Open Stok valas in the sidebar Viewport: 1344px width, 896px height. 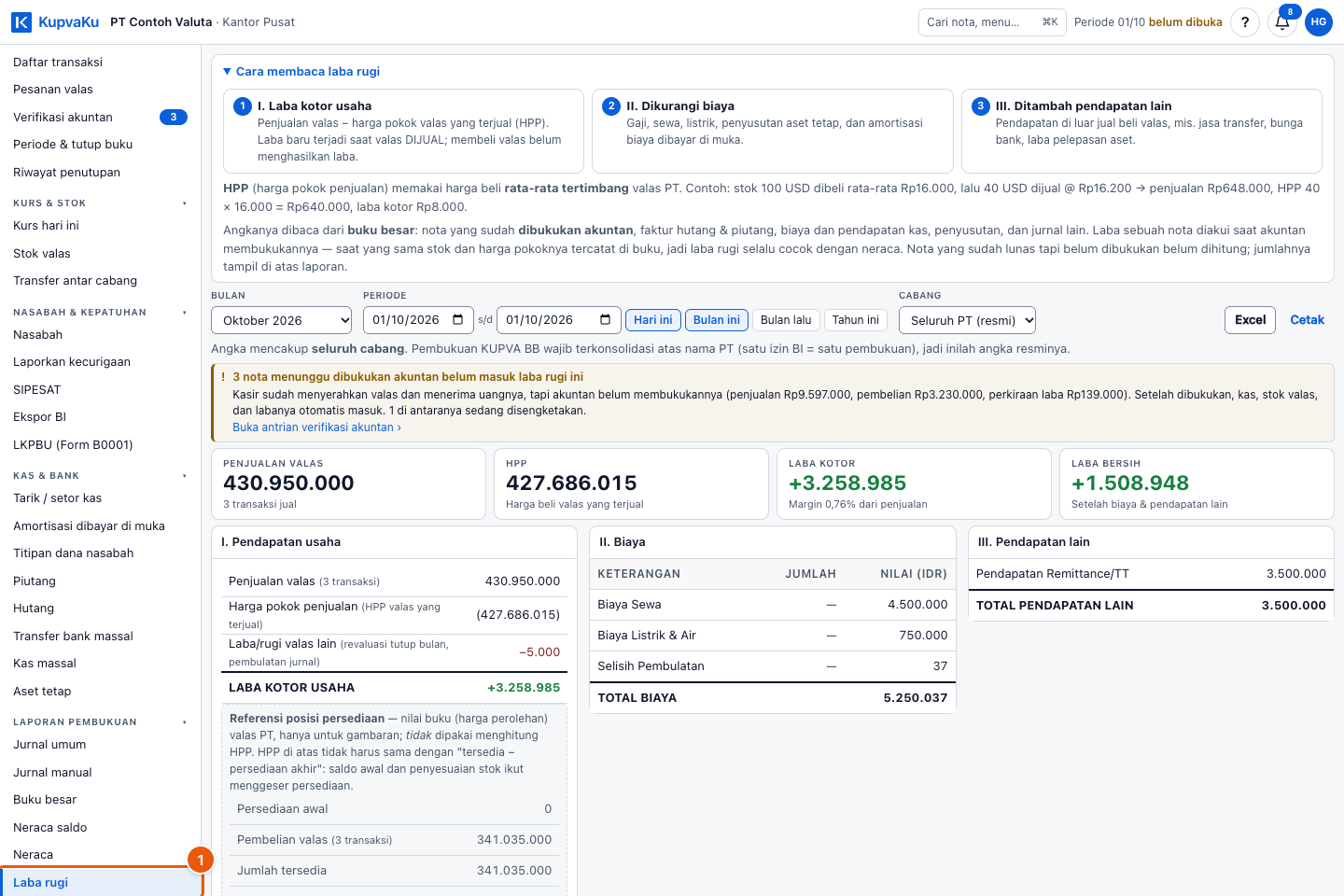coord(100,253)
